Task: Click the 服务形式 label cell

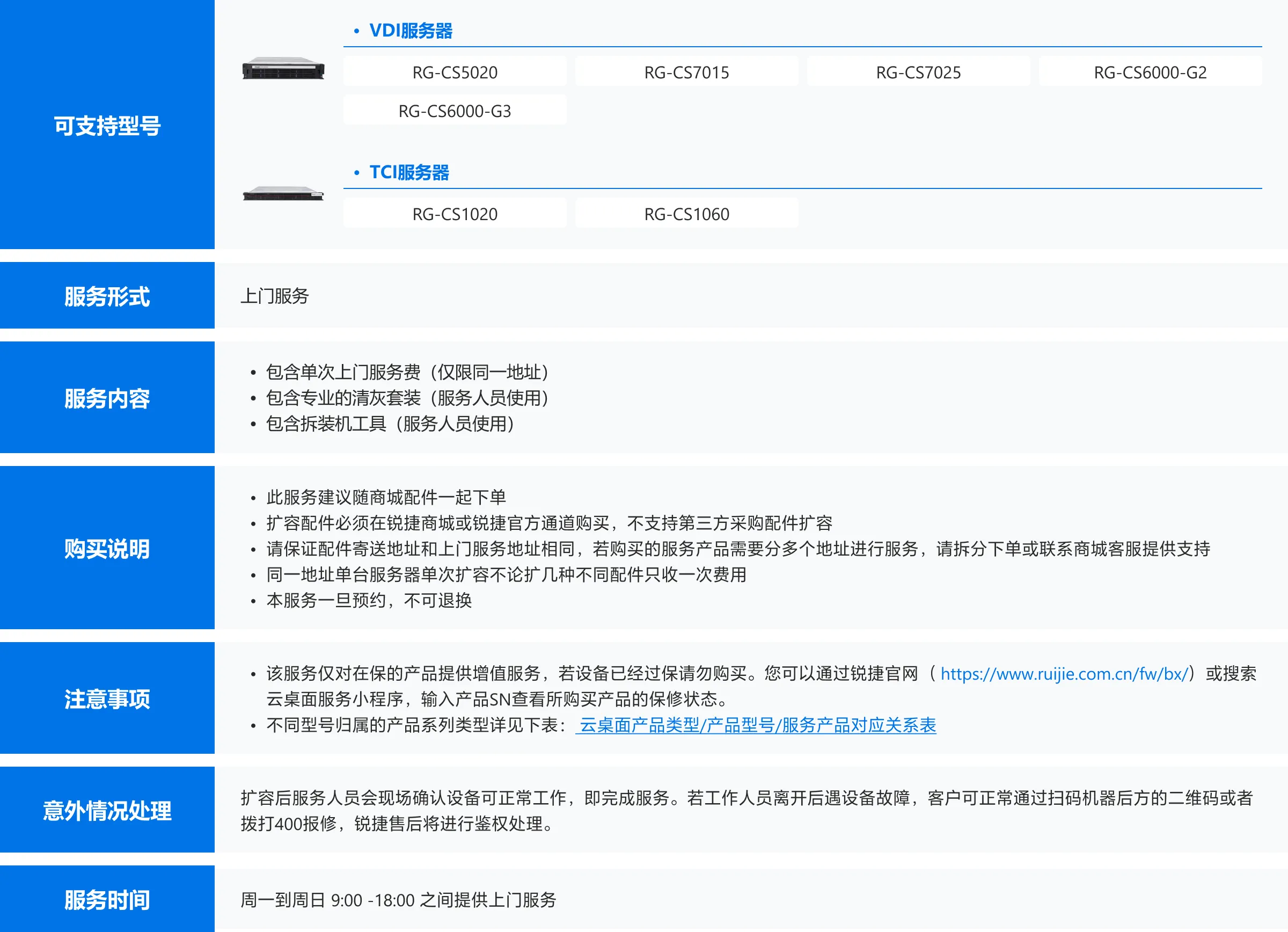Action: click(x=107, y=296)
